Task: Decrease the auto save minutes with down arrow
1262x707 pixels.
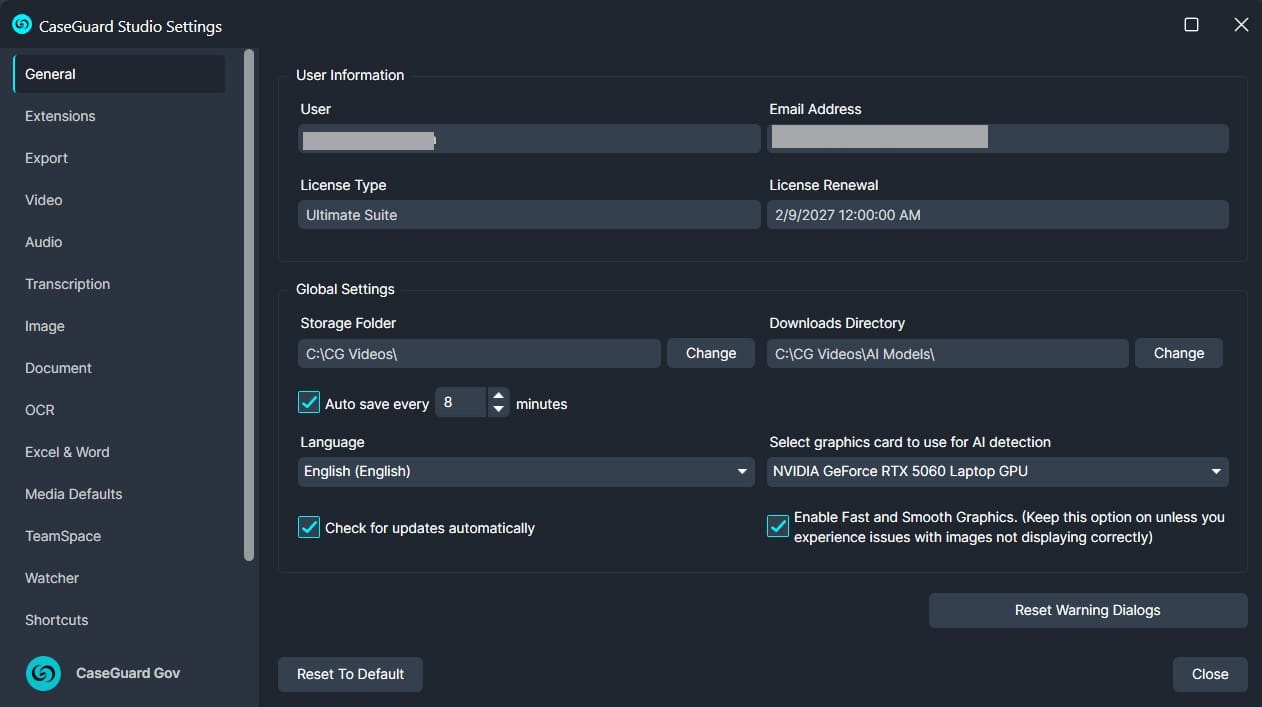Action: (x=498, y=410)
